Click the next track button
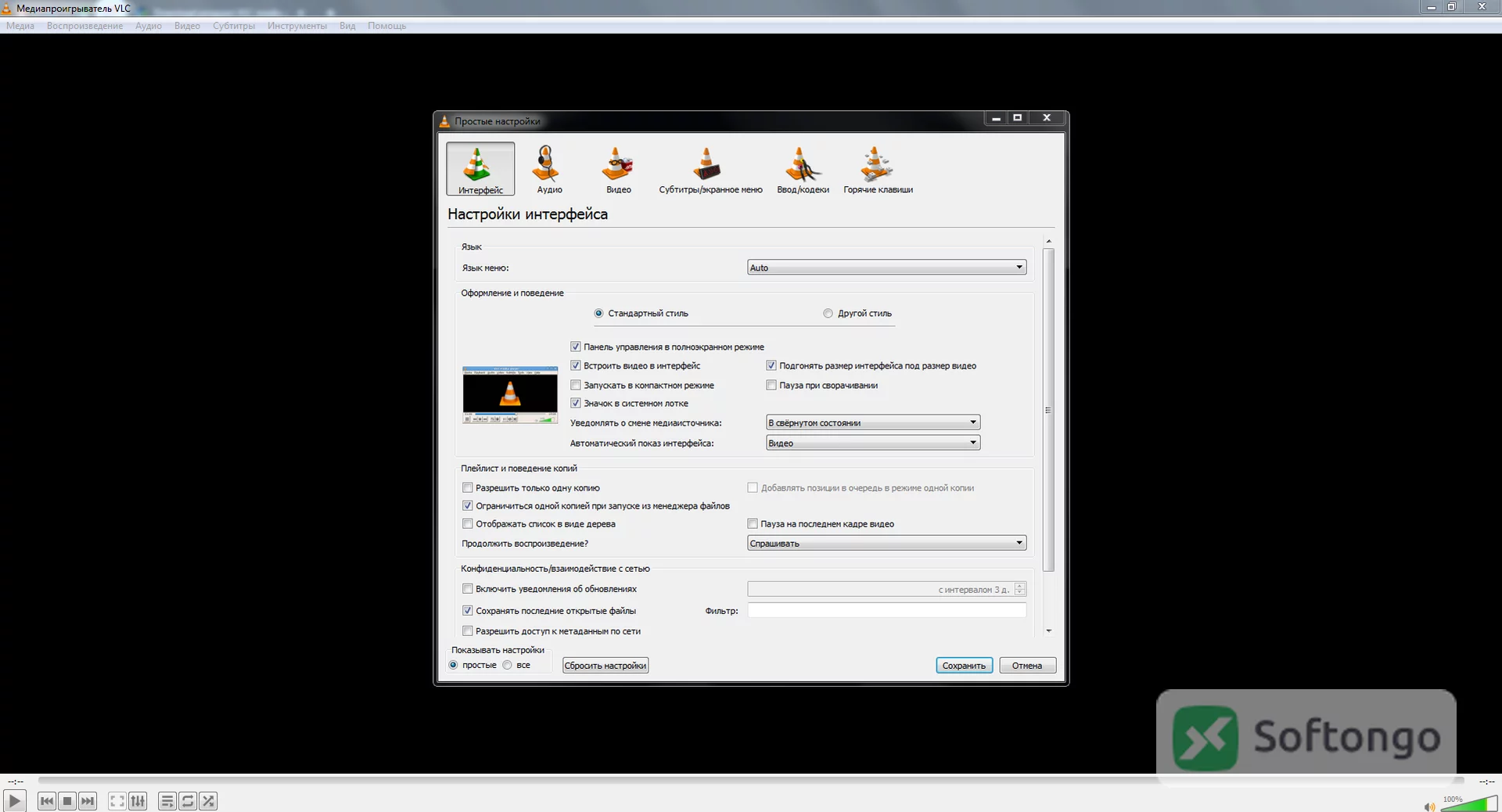Screen dimensions: 1502x812 88,801
